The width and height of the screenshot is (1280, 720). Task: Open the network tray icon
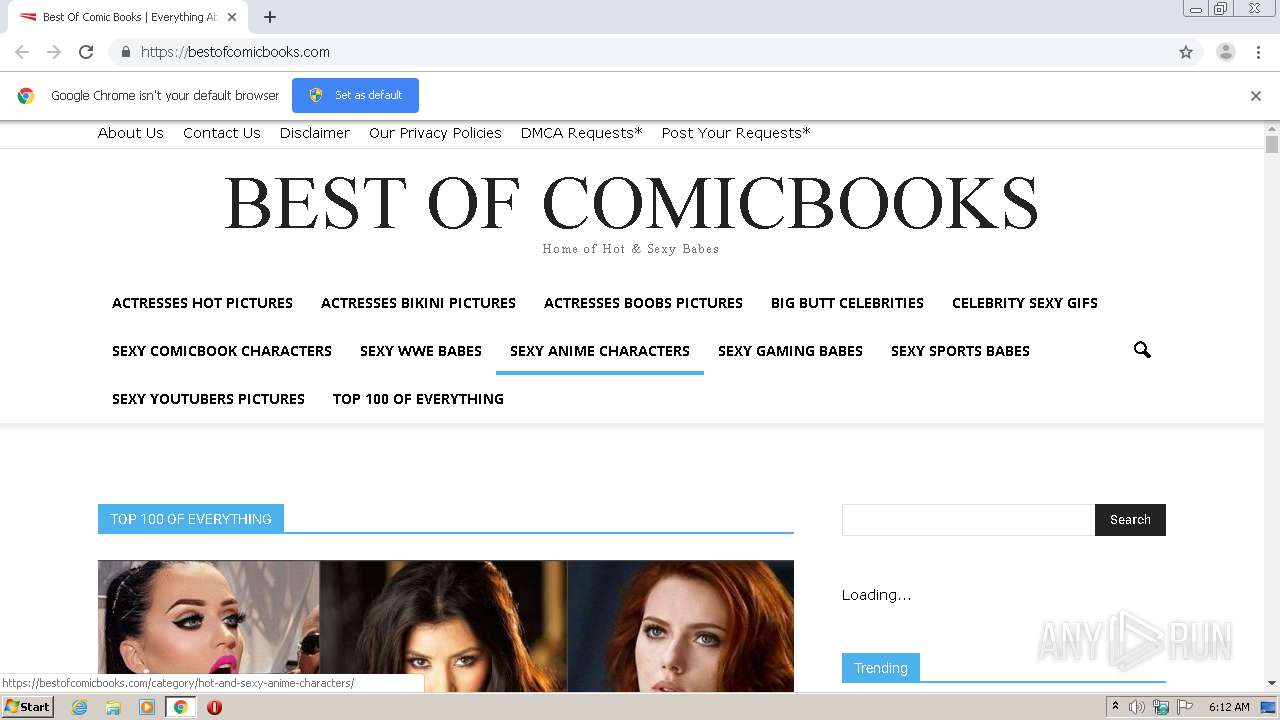(x=1161, y=707)
